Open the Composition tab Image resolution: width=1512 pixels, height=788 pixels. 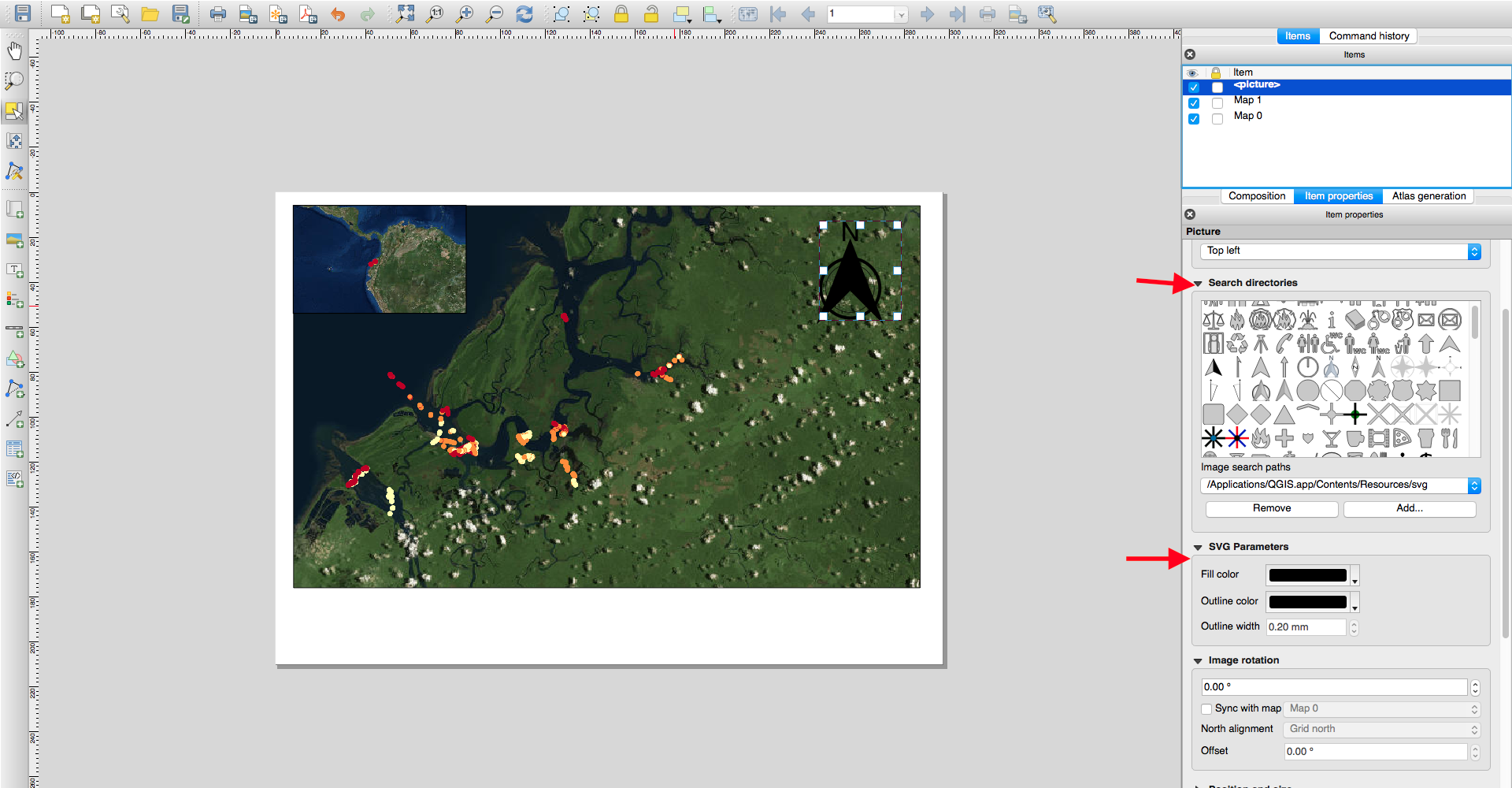(x=1257, y=196)
